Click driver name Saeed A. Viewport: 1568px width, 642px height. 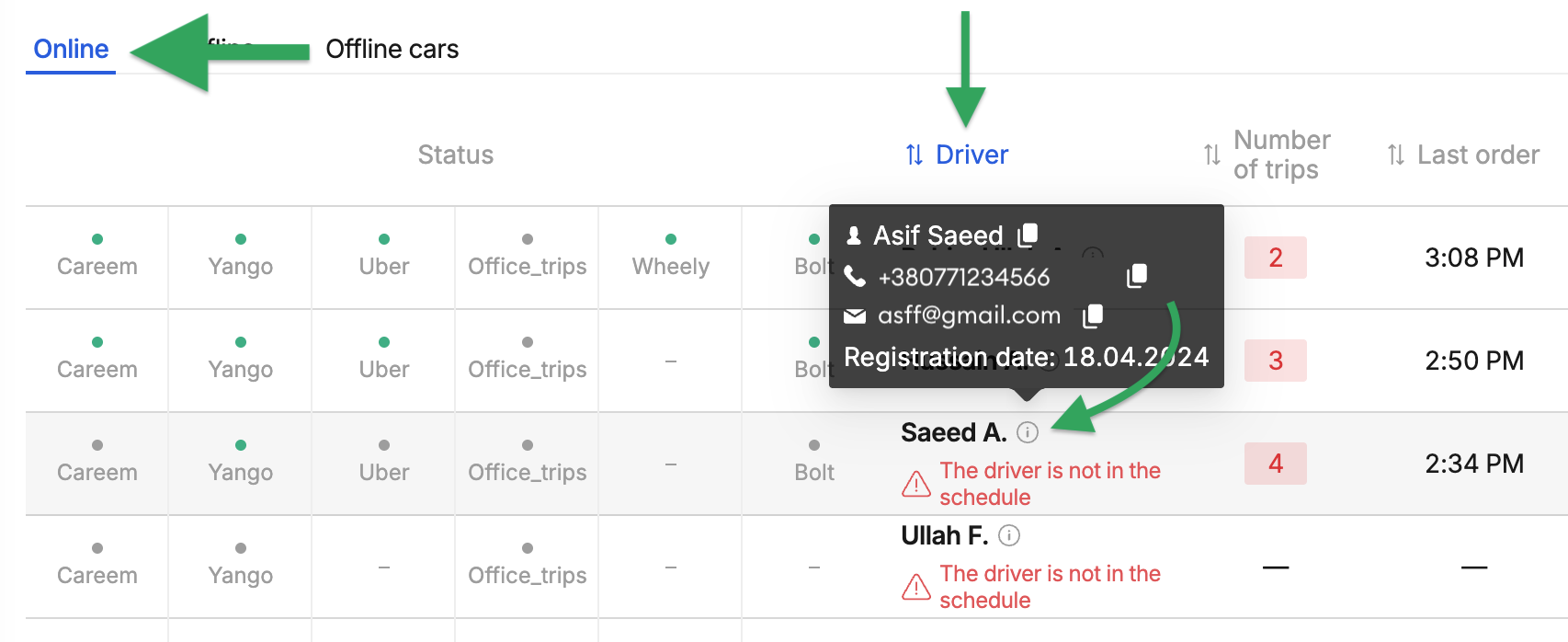pyautogui.click(x=953, y=432)
